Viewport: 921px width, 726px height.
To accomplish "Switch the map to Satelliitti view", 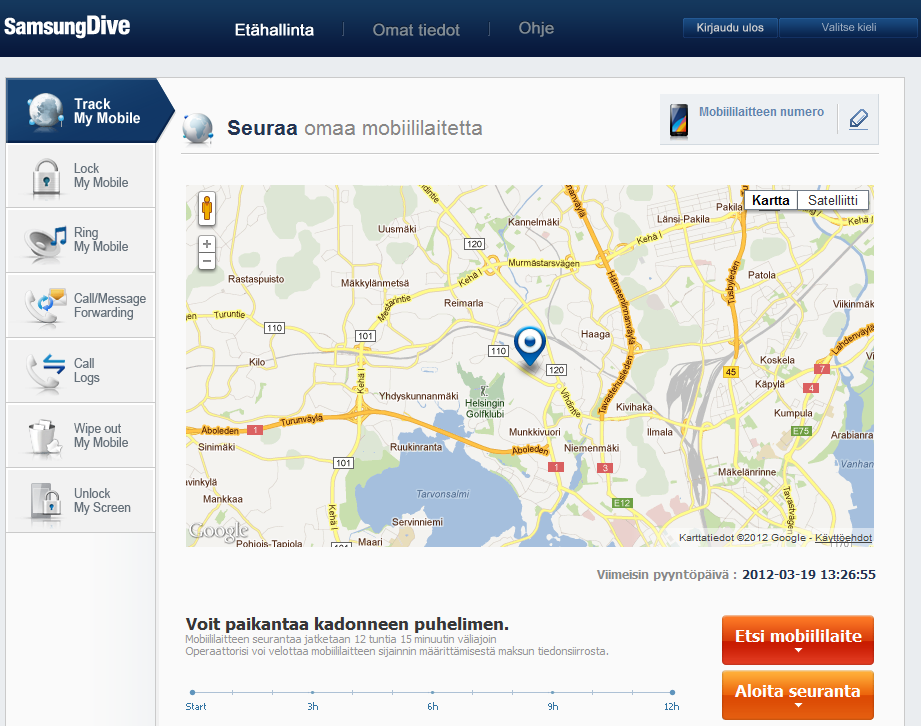I will tap(832, 200).
